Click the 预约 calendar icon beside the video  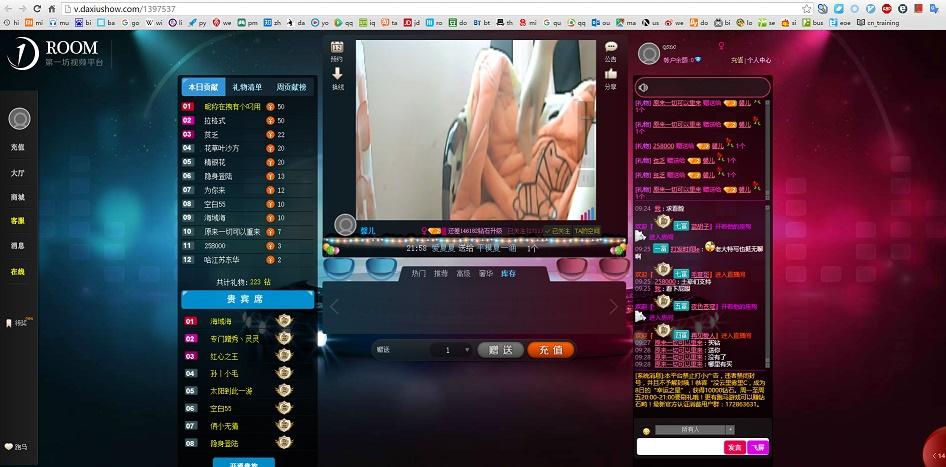337,47
